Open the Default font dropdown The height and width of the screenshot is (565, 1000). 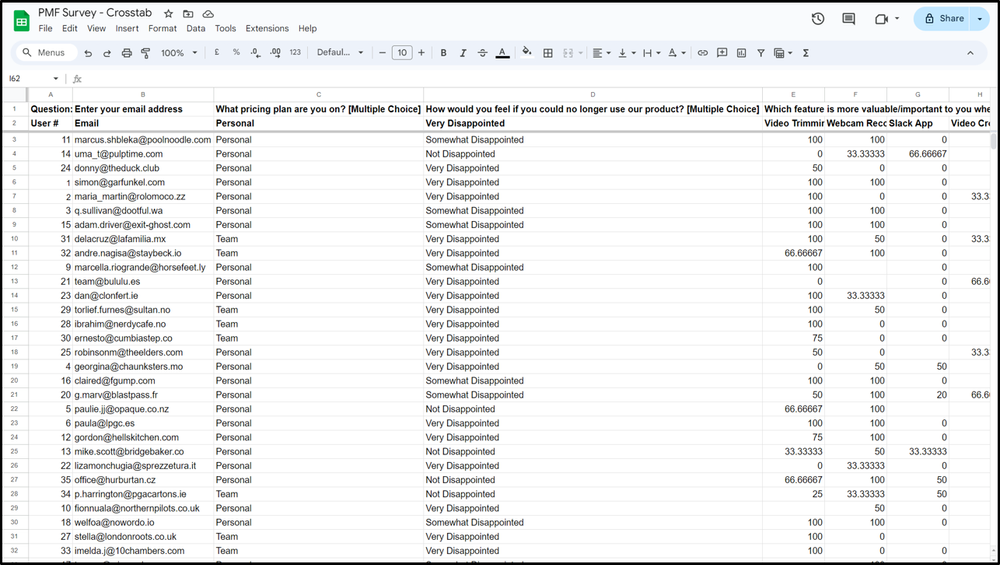[x=340, y=52]
